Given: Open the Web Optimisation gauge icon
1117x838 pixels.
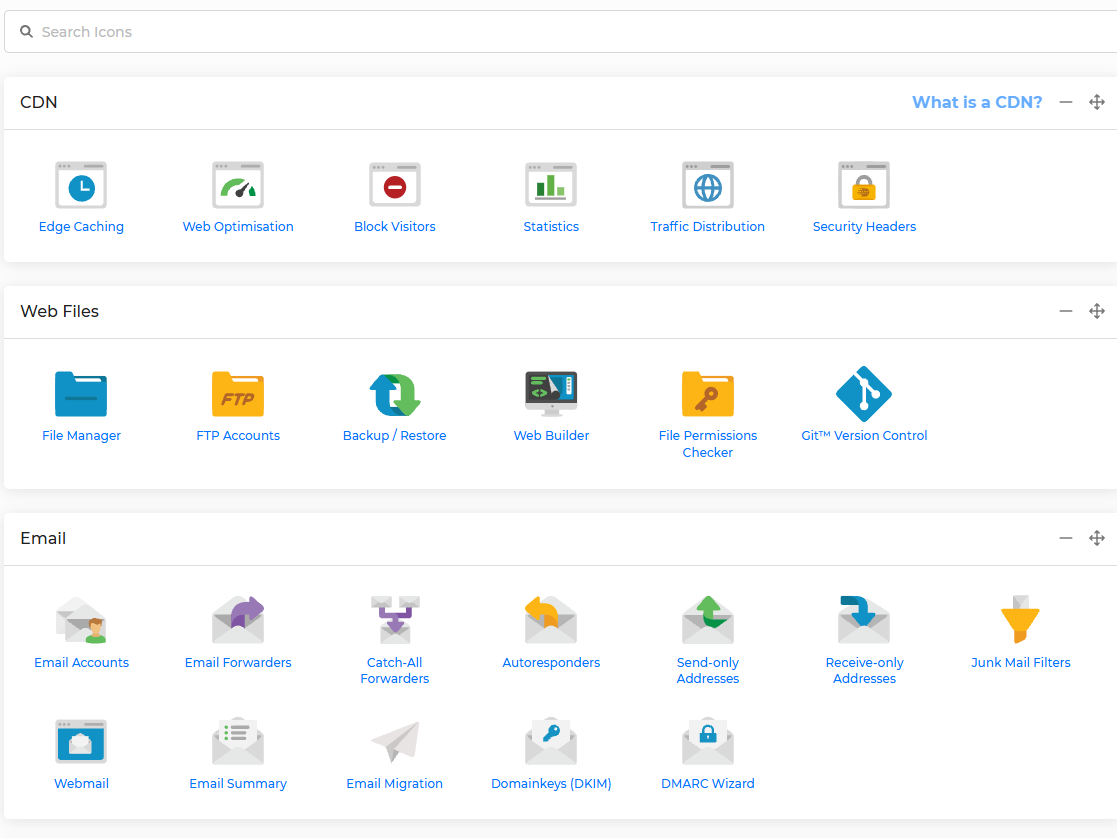Looking at the screenshot, I should tap(238, 185).
